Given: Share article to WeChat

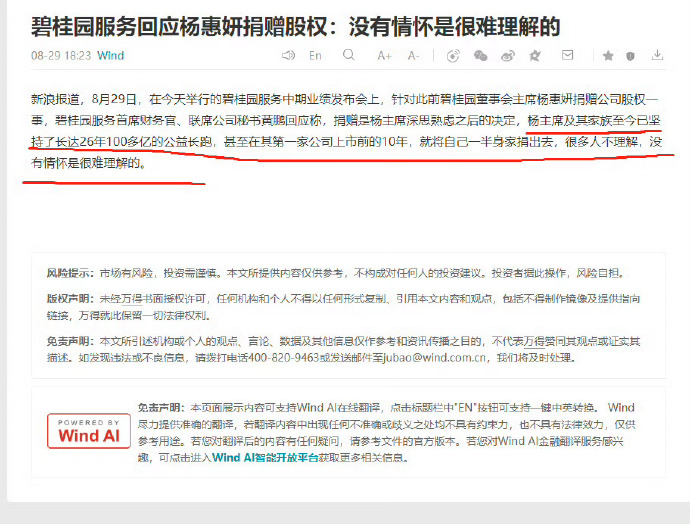Looking at the screenshot, I should pyautogui.click(x=480, y=55).
